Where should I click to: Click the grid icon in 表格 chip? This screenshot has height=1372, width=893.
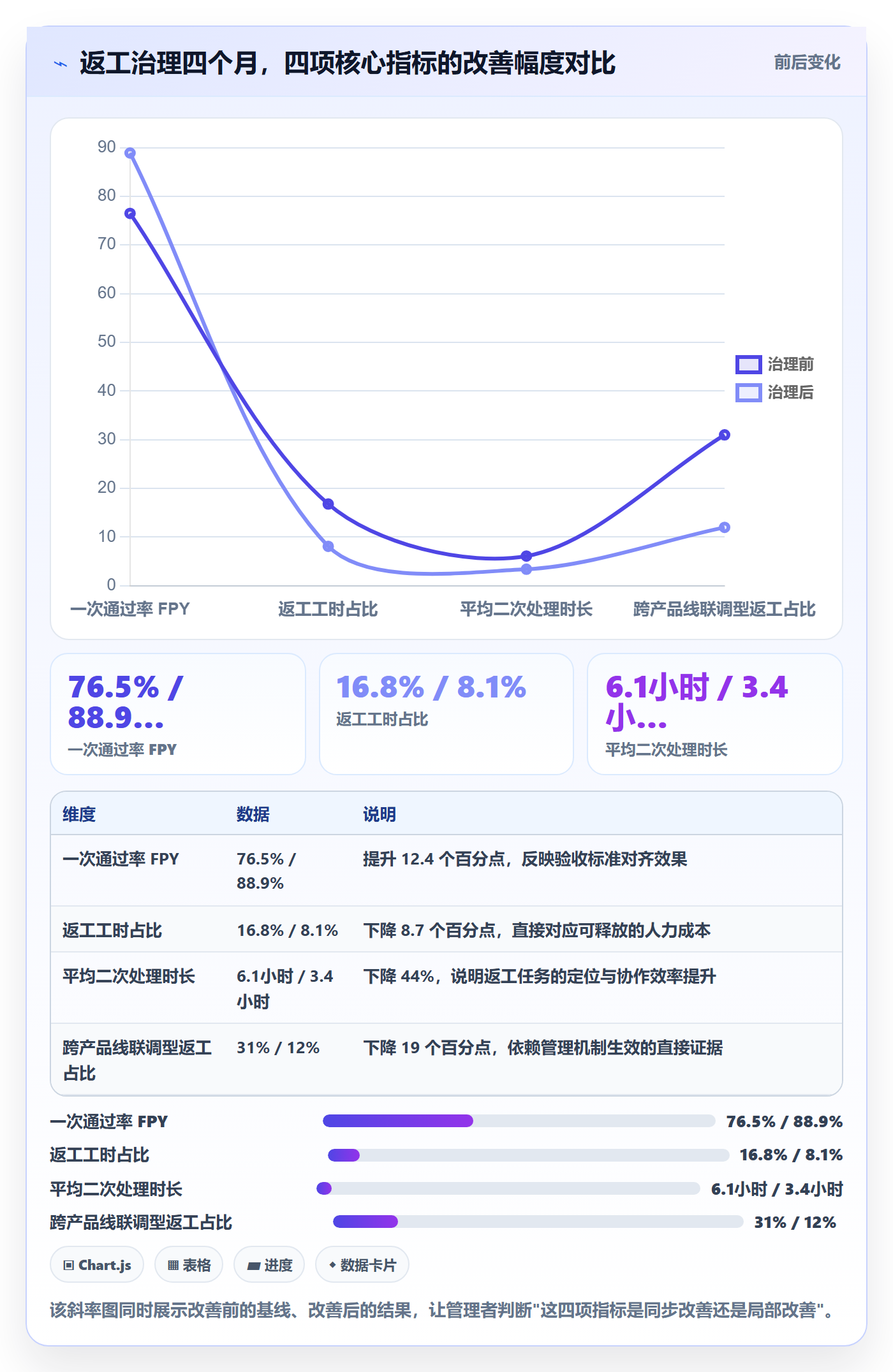173,1265
